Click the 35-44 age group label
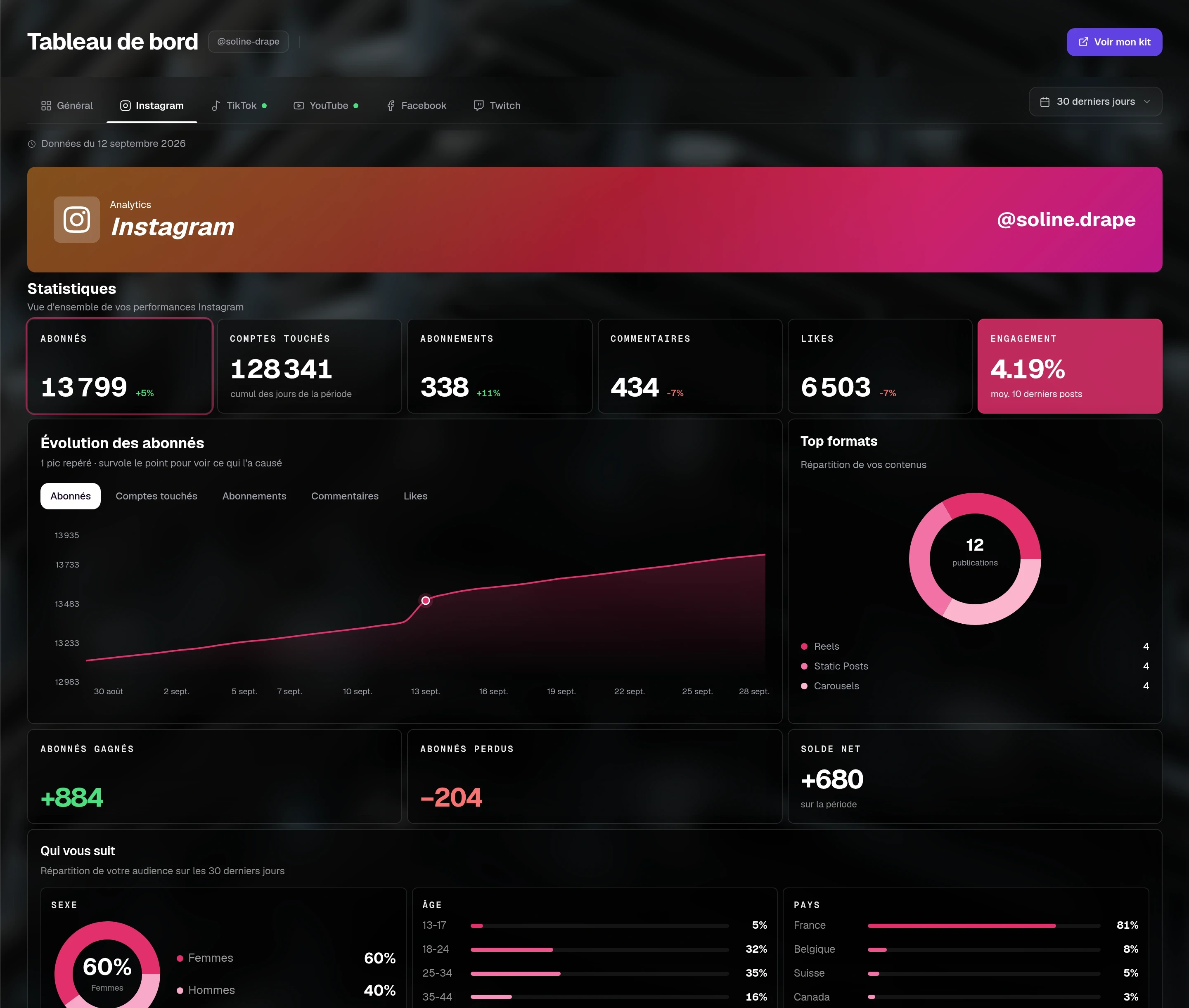 [x=437, y=997]
